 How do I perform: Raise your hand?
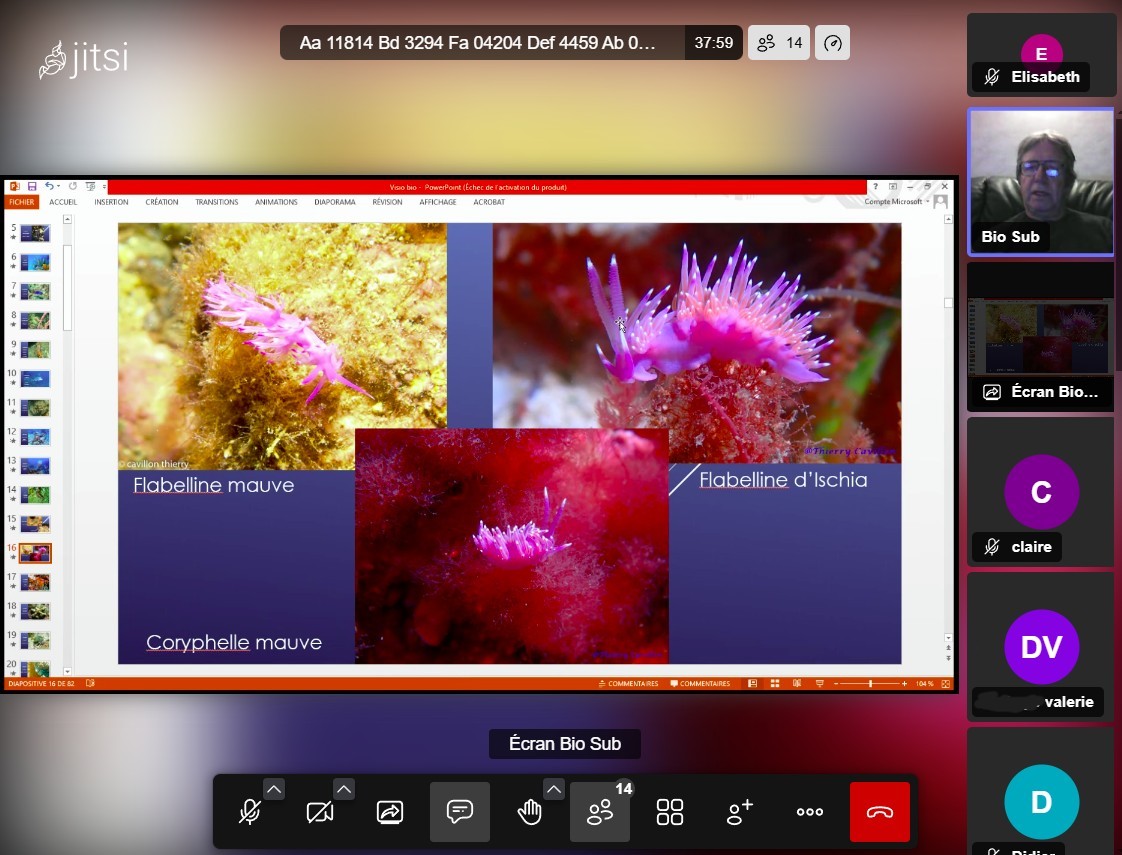pos(529,812)
